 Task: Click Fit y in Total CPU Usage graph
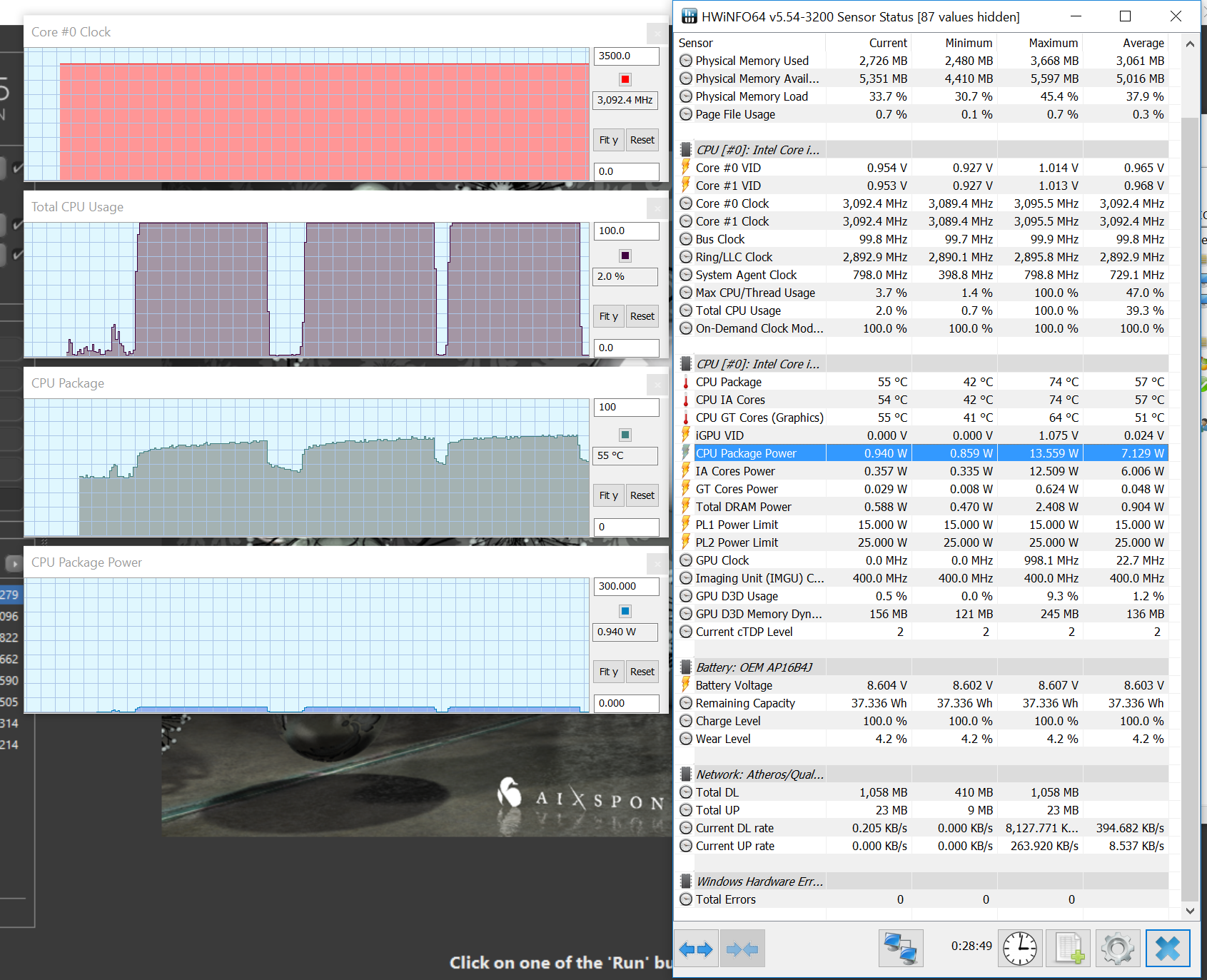click(x=609, y=316)
